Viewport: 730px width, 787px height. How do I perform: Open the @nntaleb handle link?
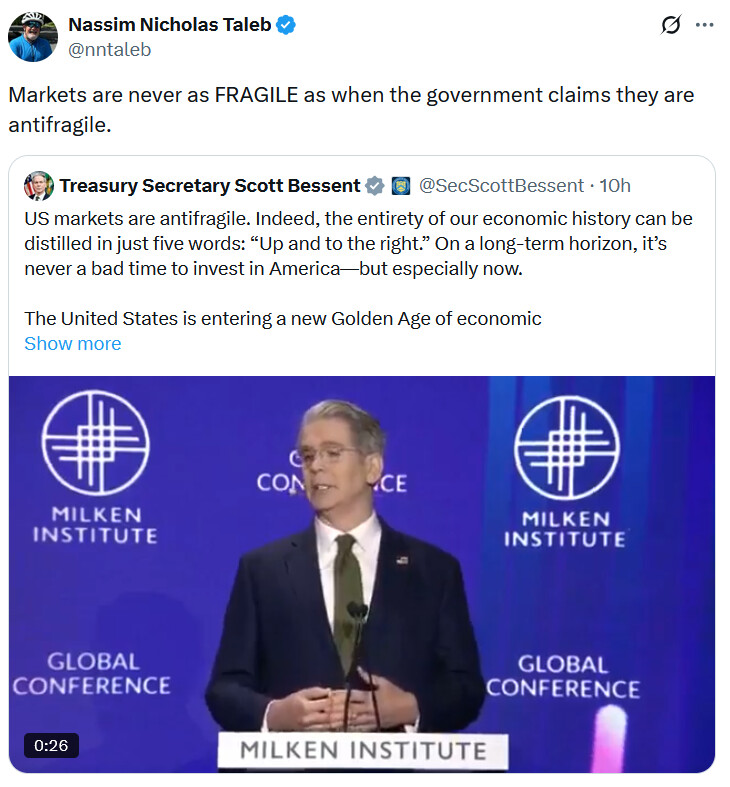pos(109,50)
